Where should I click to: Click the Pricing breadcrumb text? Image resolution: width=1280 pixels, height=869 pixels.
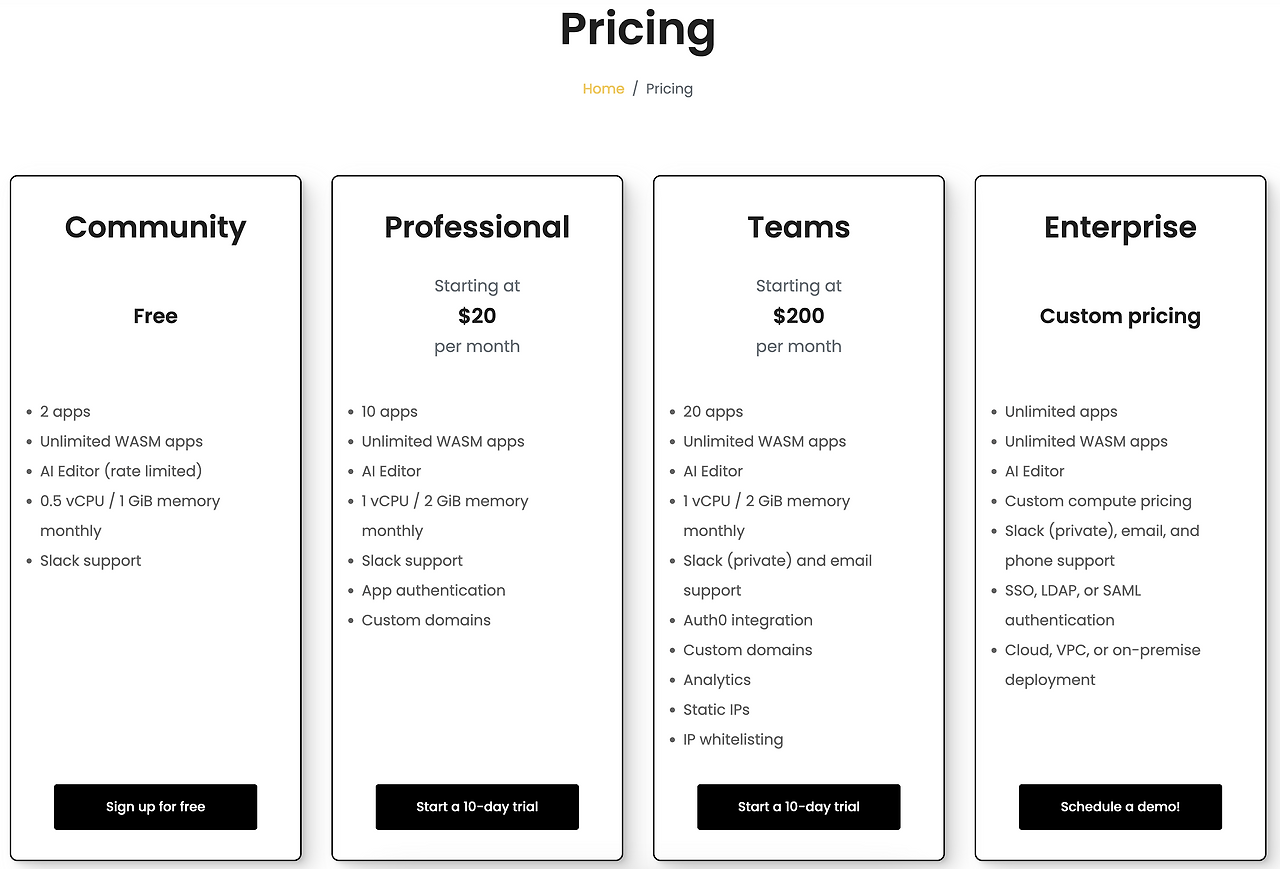click(x=669, y=89)
